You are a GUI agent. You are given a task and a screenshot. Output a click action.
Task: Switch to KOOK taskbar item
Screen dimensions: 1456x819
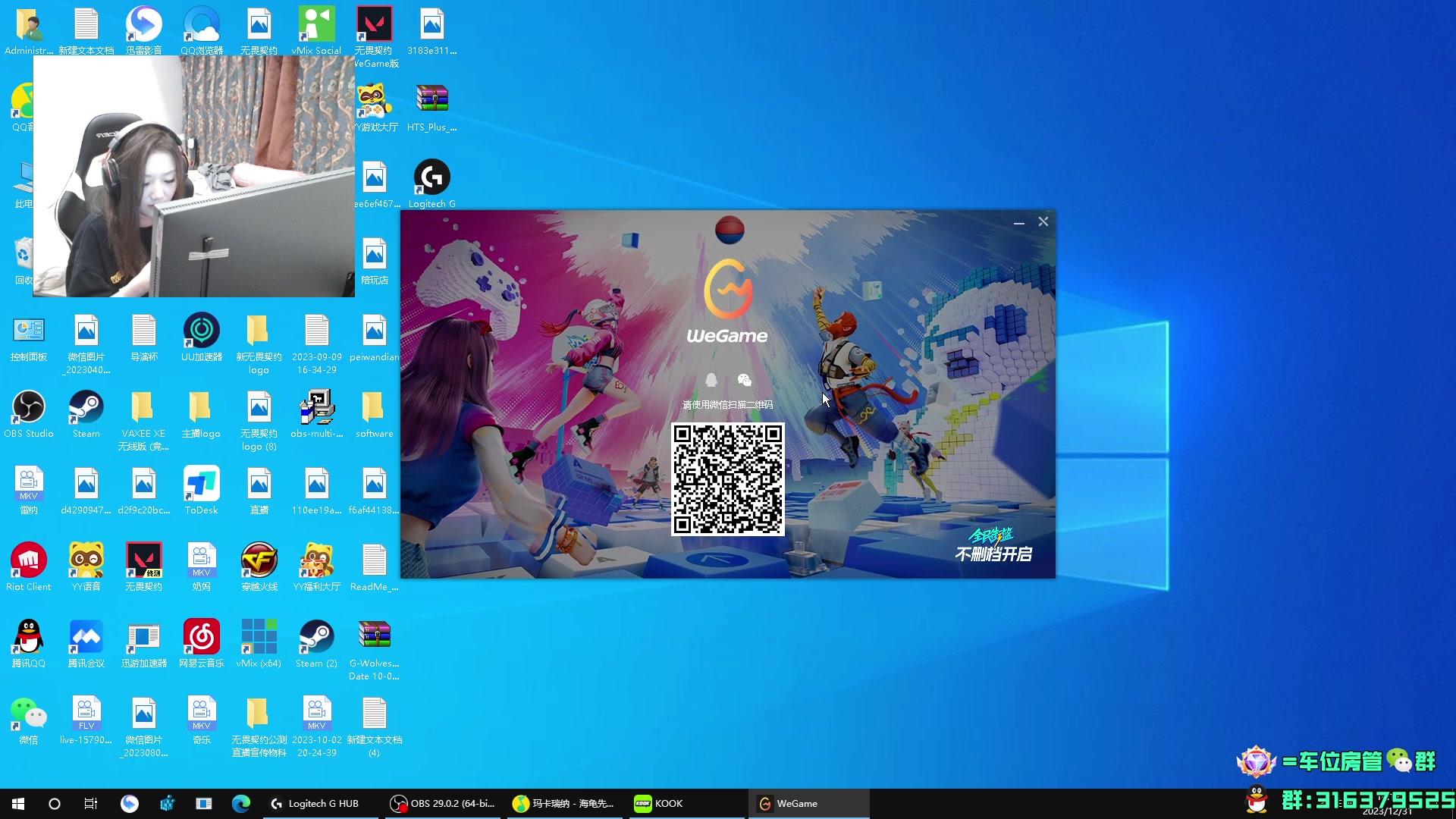click(x=686, y=804)
